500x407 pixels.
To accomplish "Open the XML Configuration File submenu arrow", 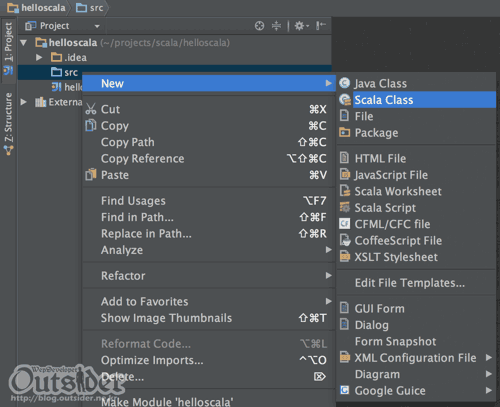I will 489,357.
